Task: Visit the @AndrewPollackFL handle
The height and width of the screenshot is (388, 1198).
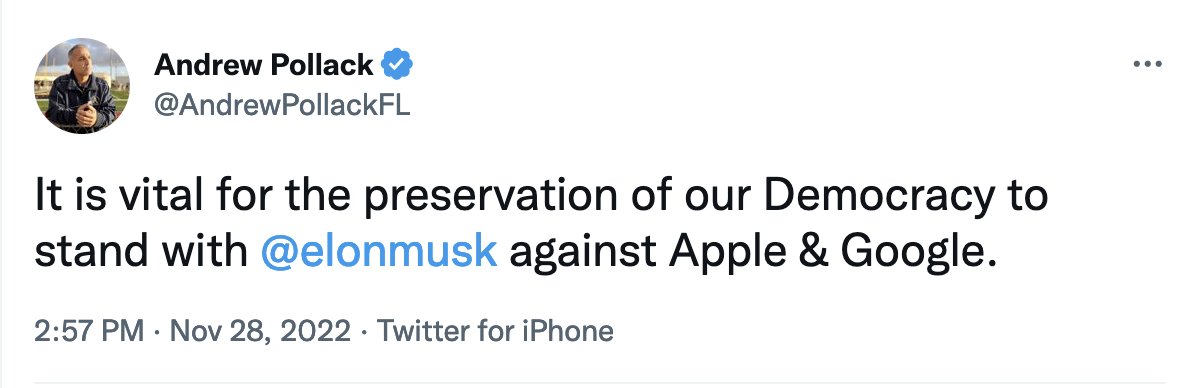Action: point(282,105)
